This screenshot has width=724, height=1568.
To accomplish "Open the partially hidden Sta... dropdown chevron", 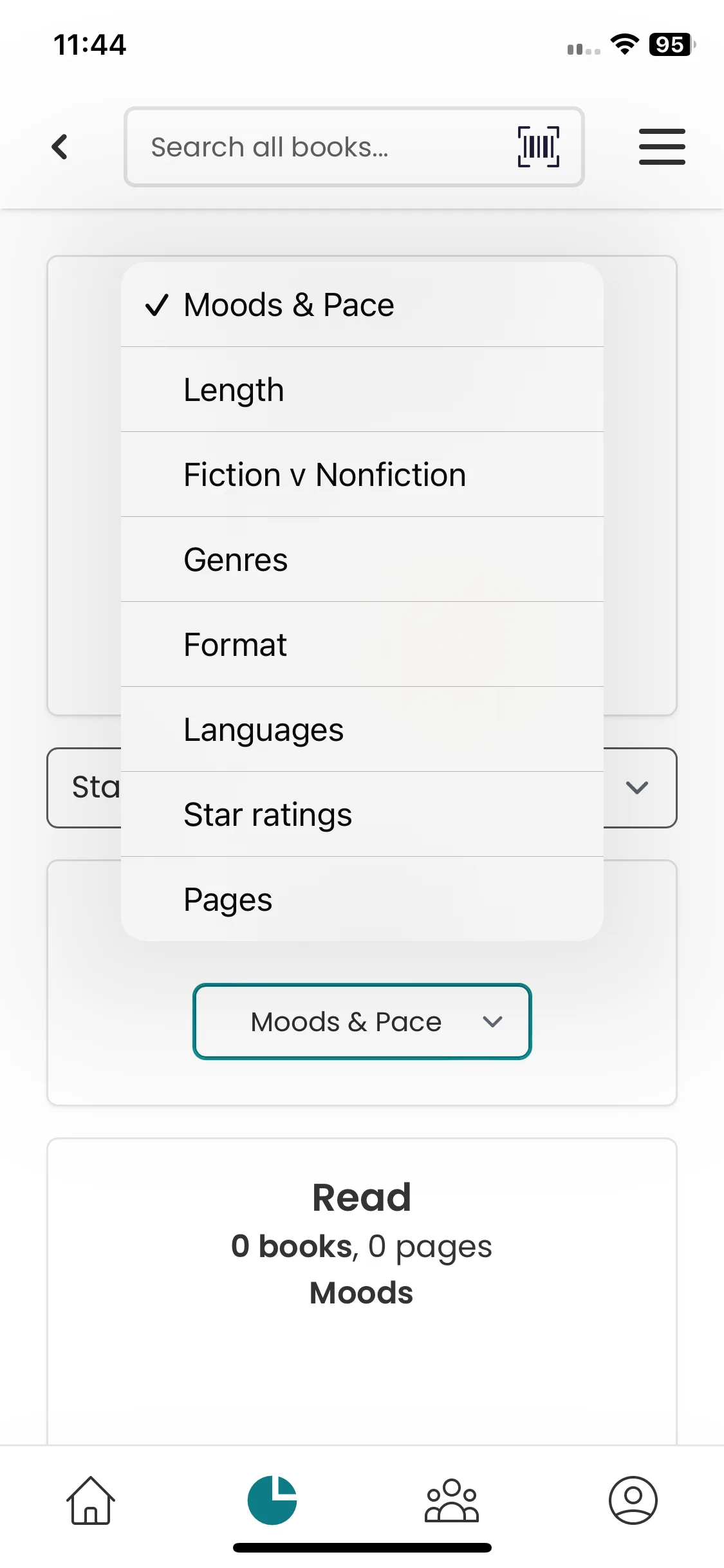I will (x=636, y=787).
